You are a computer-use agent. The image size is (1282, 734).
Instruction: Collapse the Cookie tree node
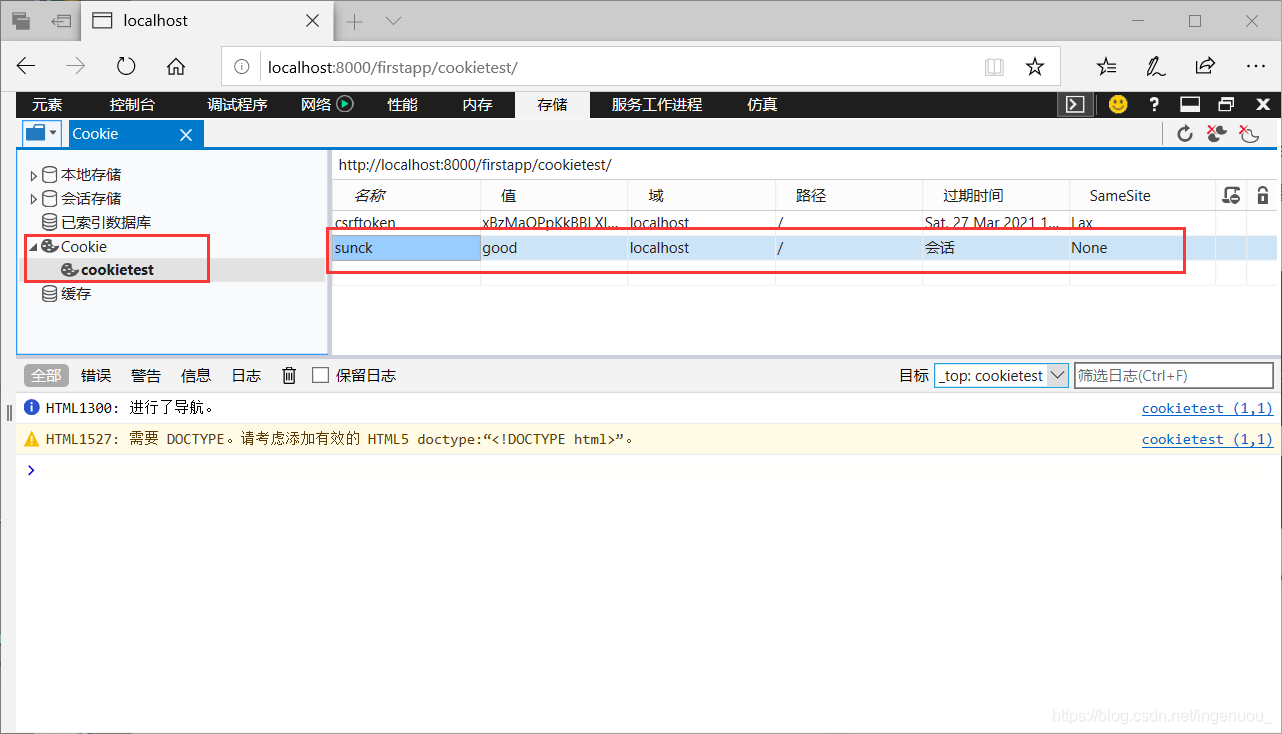[33, 247]
